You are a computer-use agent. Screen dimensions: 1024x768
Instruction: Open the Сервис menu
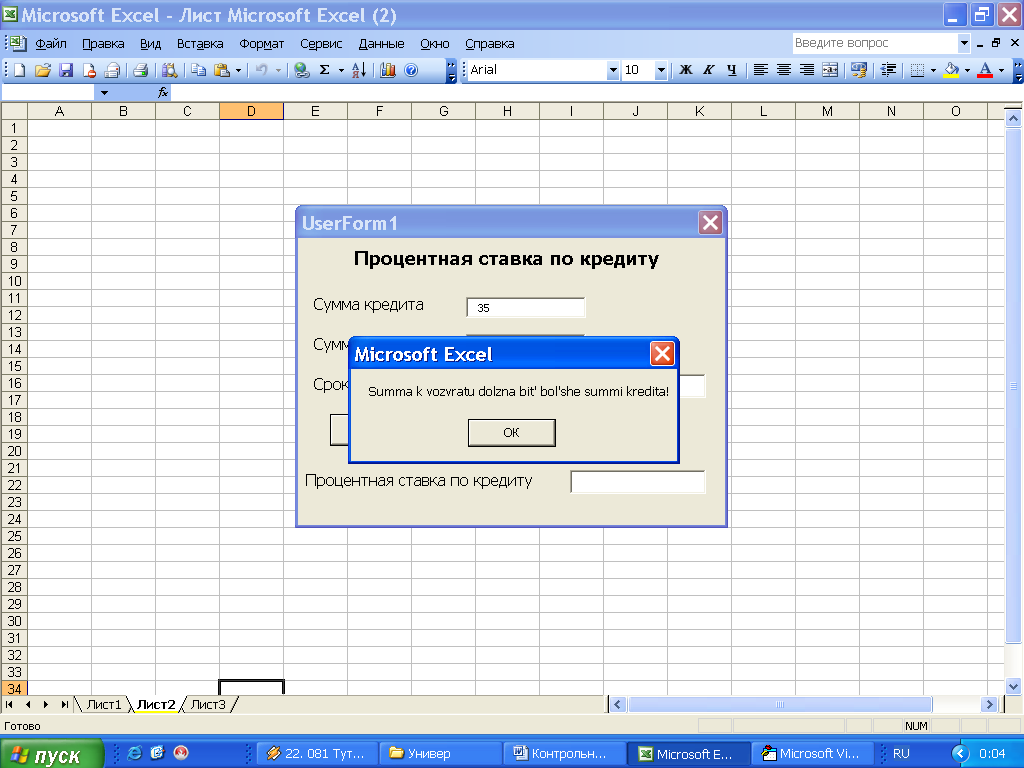[321, 44]
